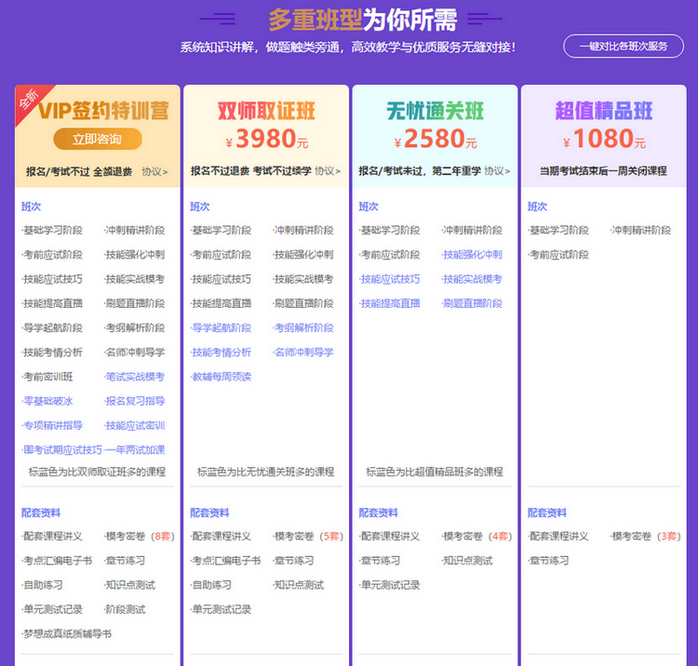Click 技能强化冲刺 in 无忧通关班 column
This screenshot has height=666, width=698.
(x=472, y=255)
